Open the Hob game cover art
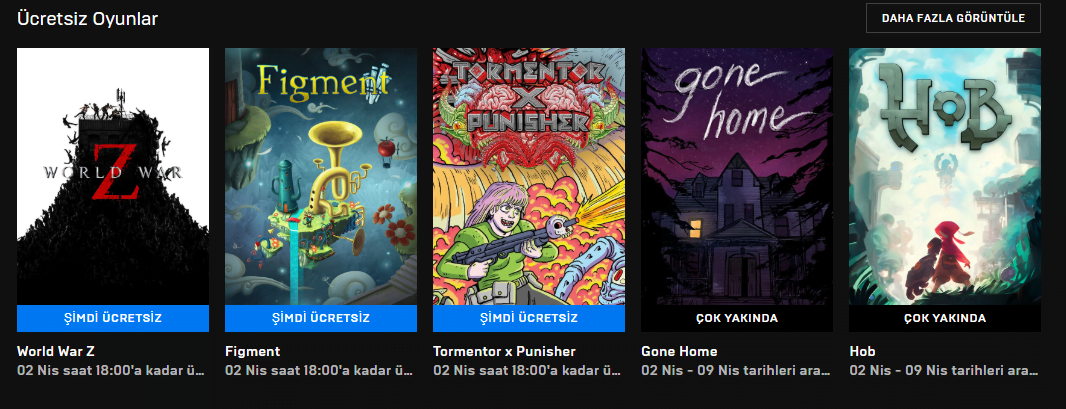 pyautogui.click(x=945, y=176)
